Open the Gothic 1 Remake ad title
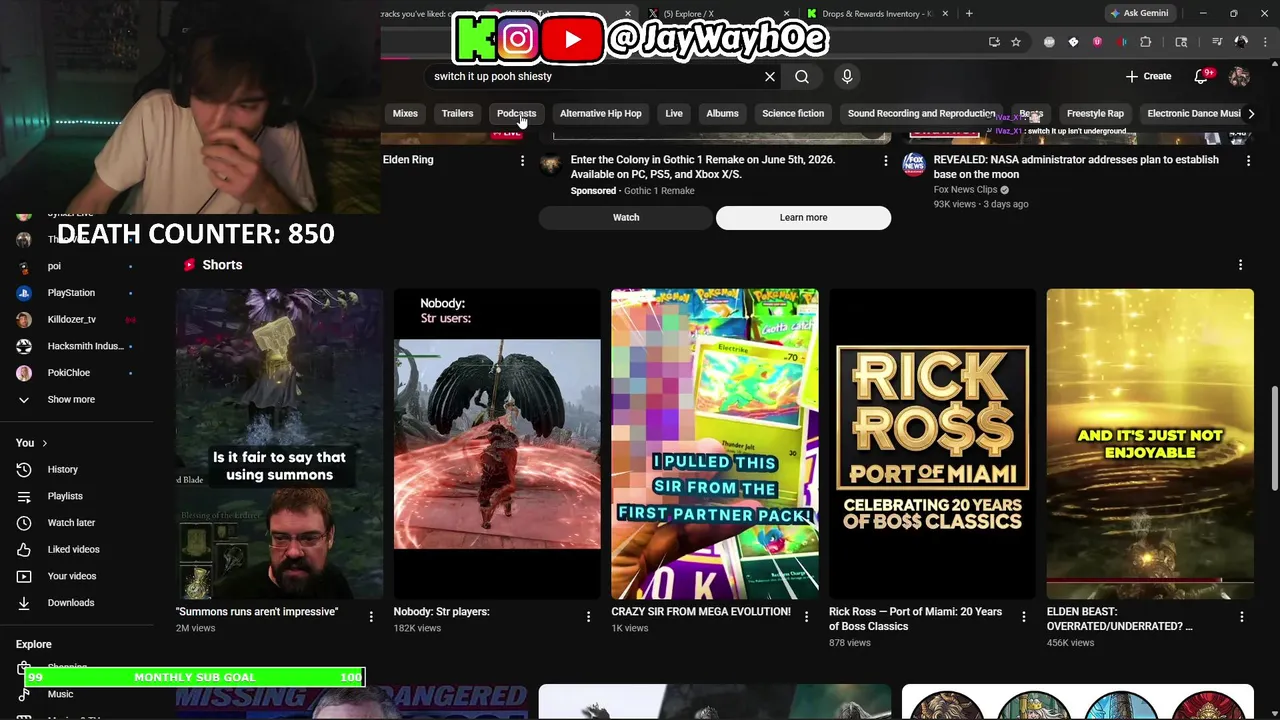 coord(703,167)
